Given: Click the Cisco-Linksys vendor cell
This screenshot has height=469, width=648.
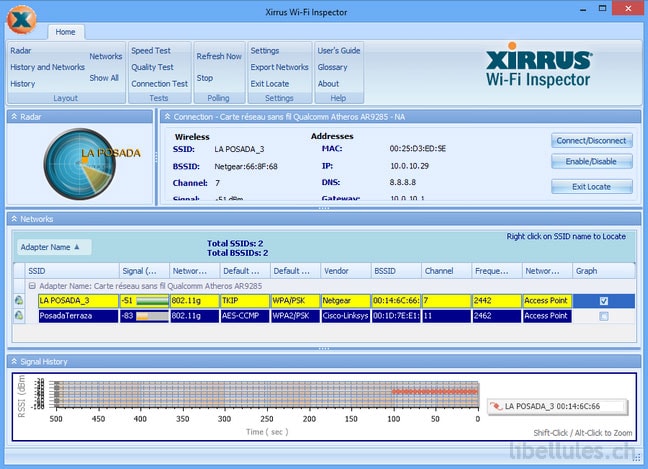Looking at the screenshot, I should pyautogui.click(x=345, y=316).
